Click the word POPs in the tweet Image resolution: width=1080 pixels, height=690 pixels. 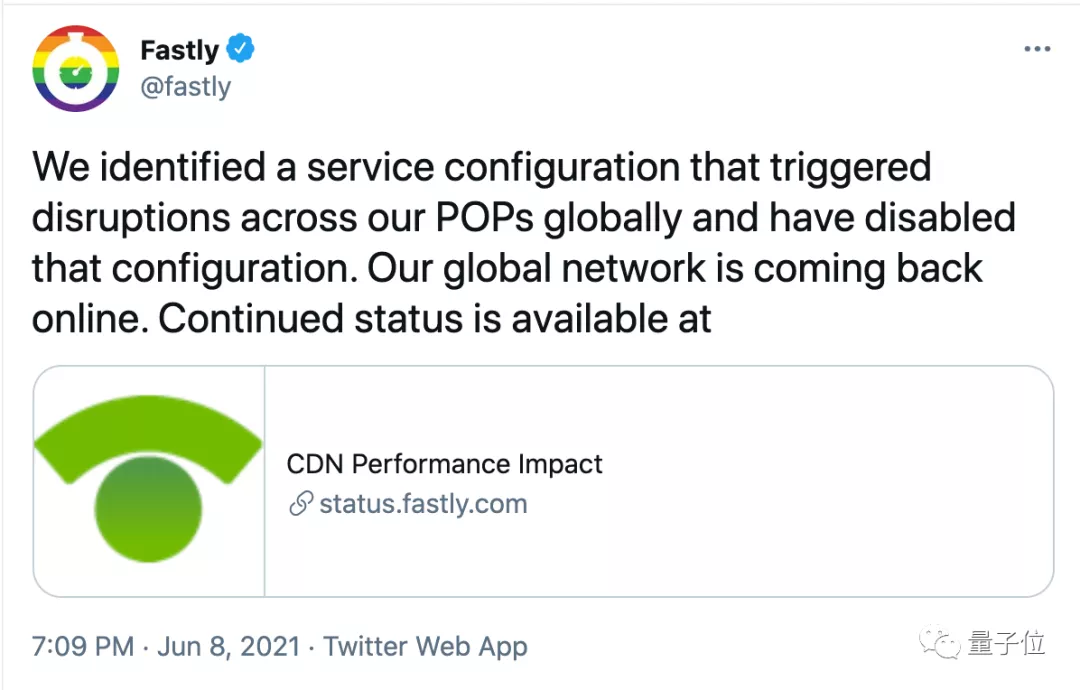[x=484, y=218]
